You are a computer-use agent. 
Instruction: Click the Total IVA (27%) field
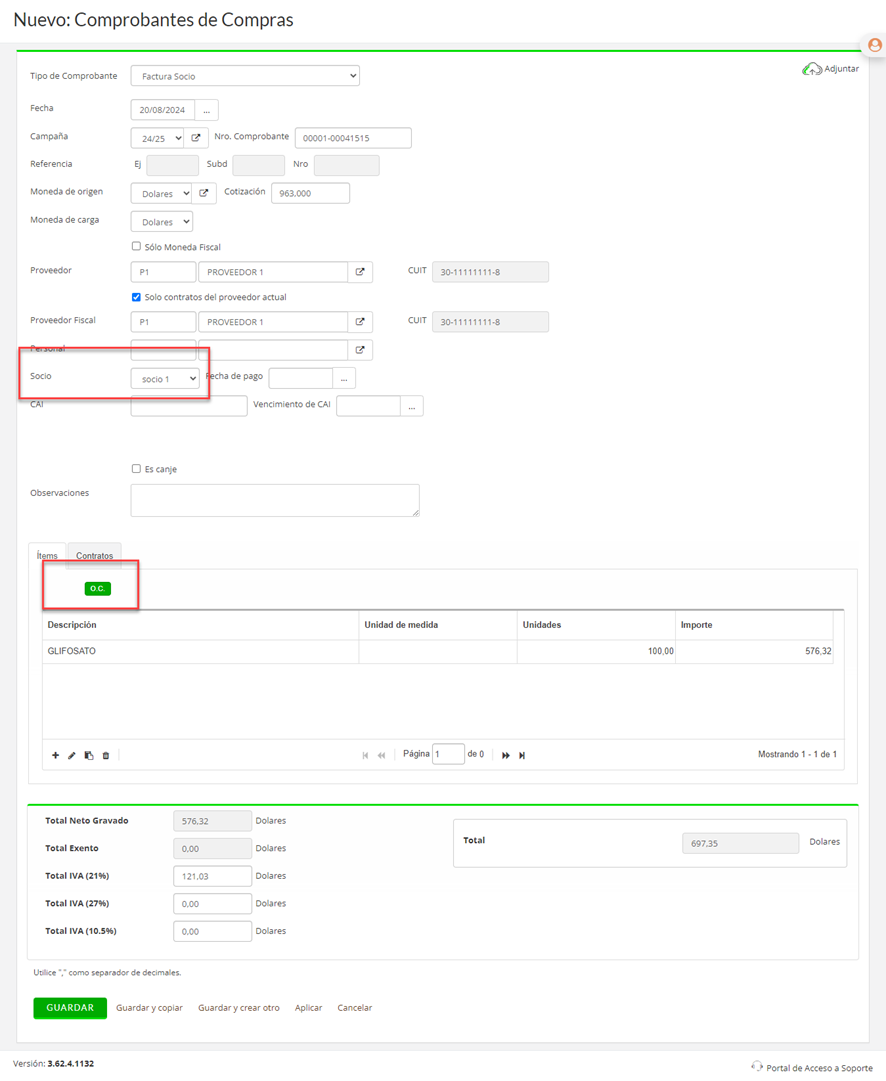click(212, 904)
